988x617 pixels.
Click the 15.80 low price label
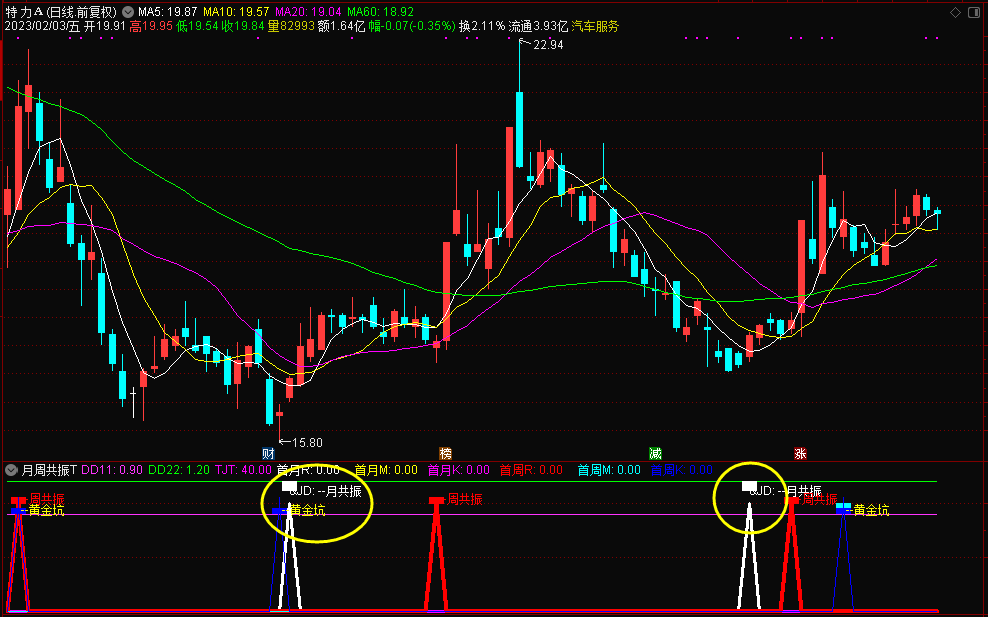pos(307,443)
